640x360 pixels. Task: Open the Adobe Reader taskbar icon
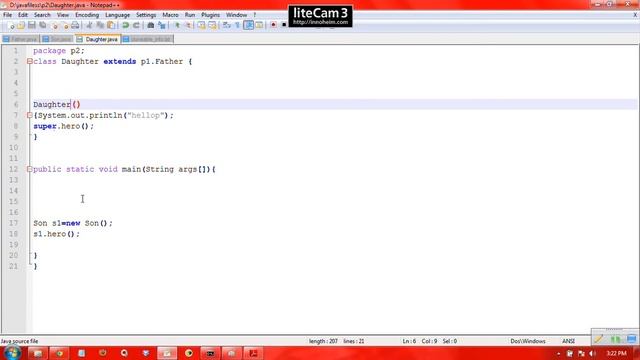253,353
